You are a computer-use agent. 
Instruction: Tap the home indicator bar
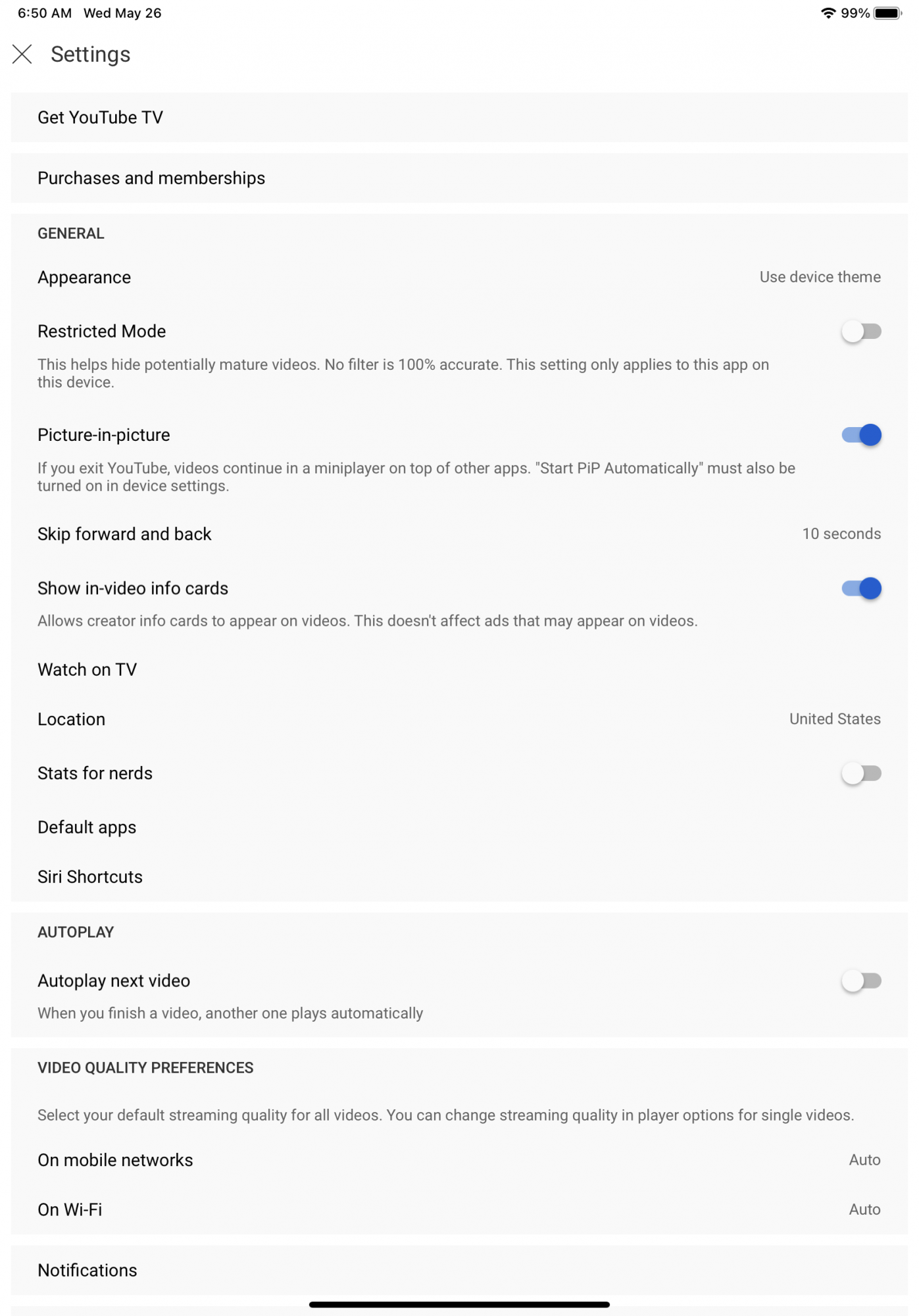[459, 1304]
